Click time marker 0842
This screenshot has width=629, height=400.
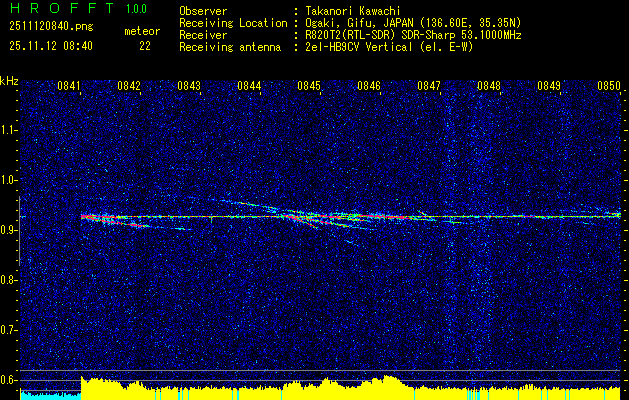[129, 86]
